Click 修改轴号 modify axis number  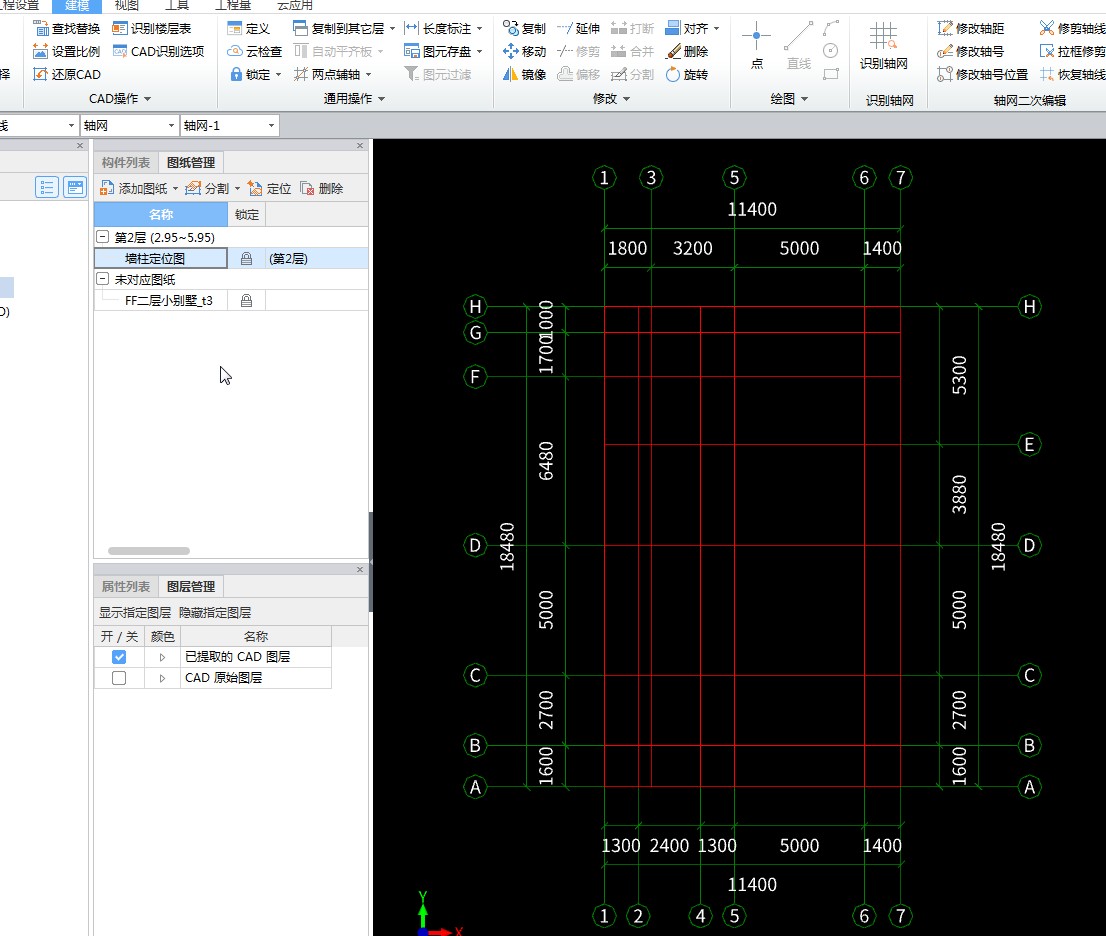pyautogui.click(x=971, y=51)
